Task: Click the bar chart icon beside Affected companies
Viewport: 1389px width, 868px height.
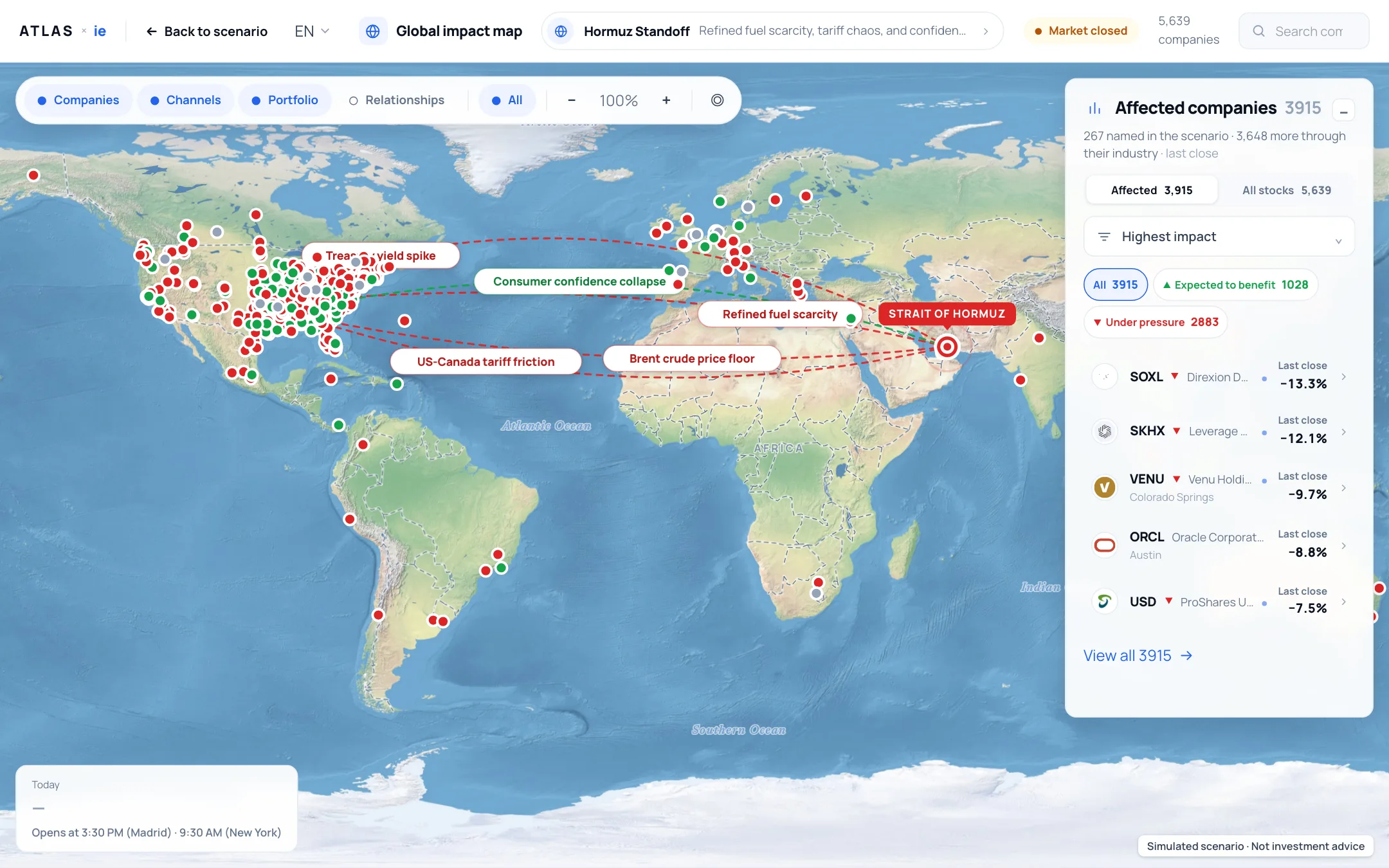Action: pos(1094,109)
